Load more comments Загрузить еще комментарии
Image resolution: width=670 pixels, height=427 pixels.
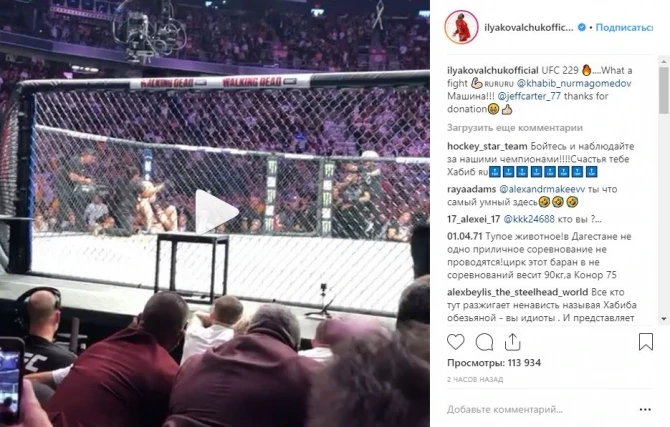point(515,127)
